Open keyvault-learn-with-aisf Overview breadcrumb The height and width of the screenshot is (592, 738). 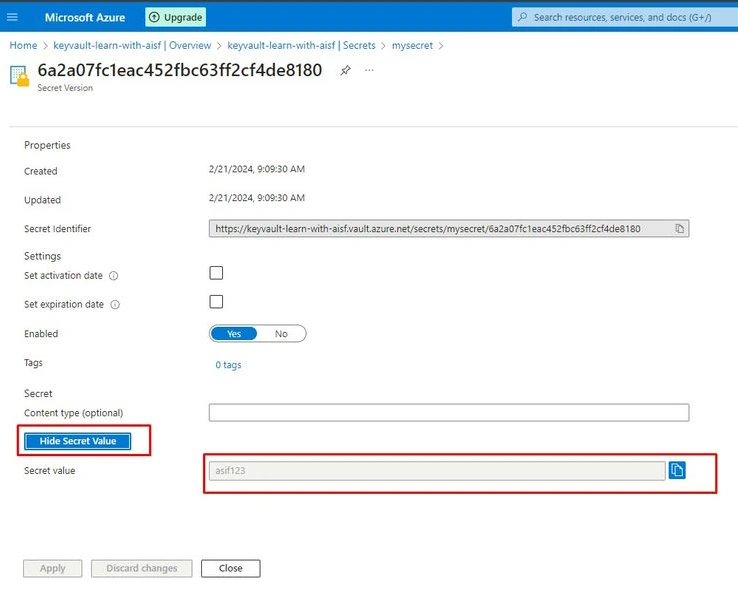[132, 46]
